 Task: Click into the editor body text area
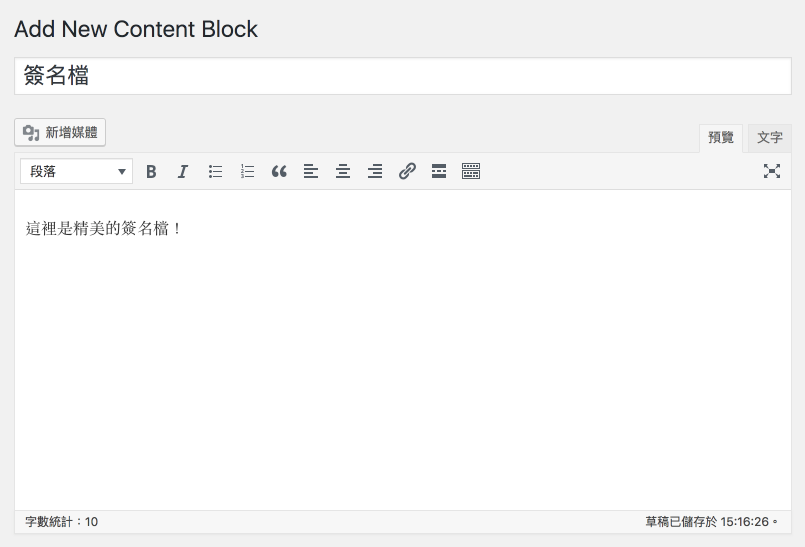pyautogui.click(x=402, y=350)
